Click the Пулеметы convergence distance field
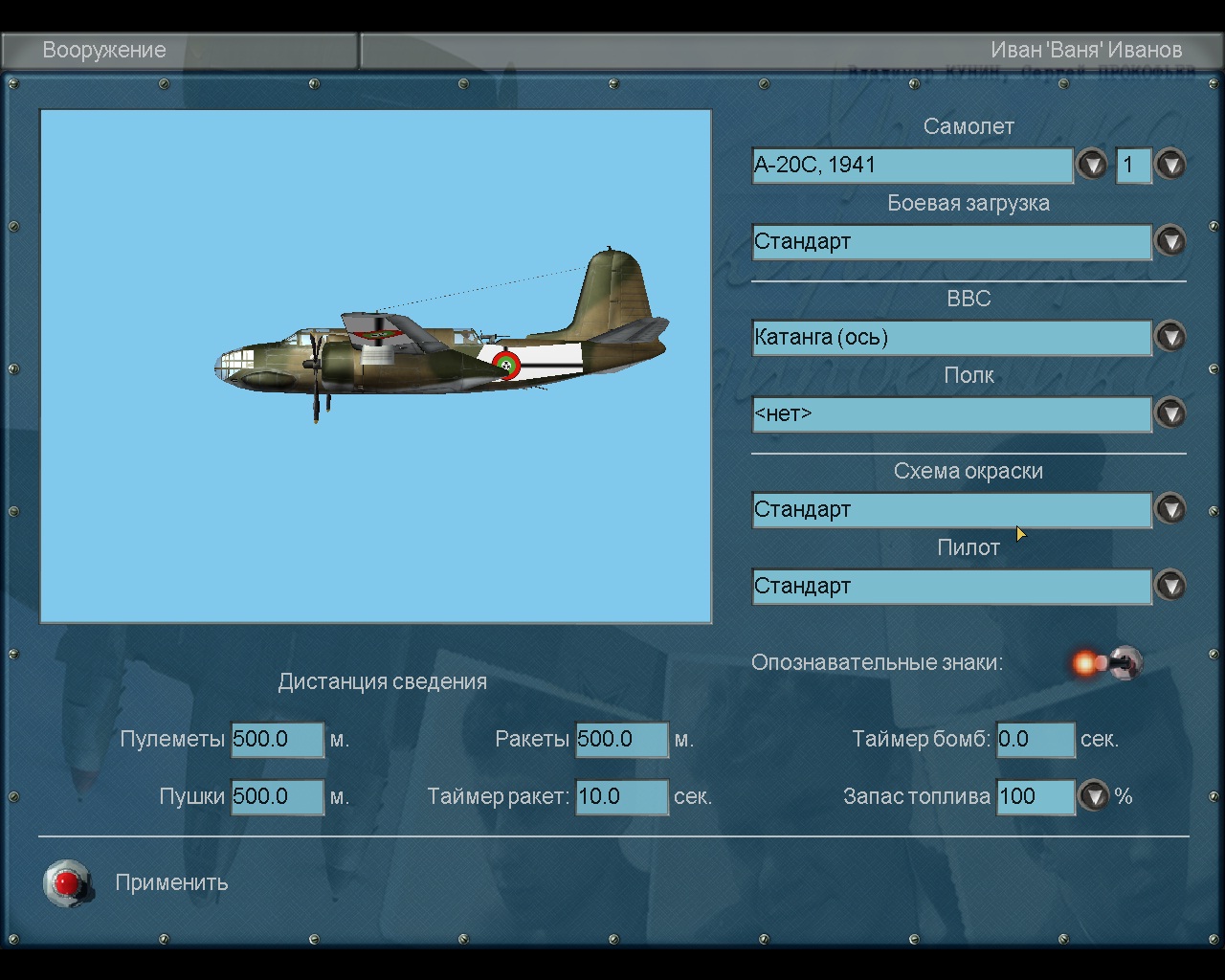Screen dimensions: 1225x980 click(277, 740)
